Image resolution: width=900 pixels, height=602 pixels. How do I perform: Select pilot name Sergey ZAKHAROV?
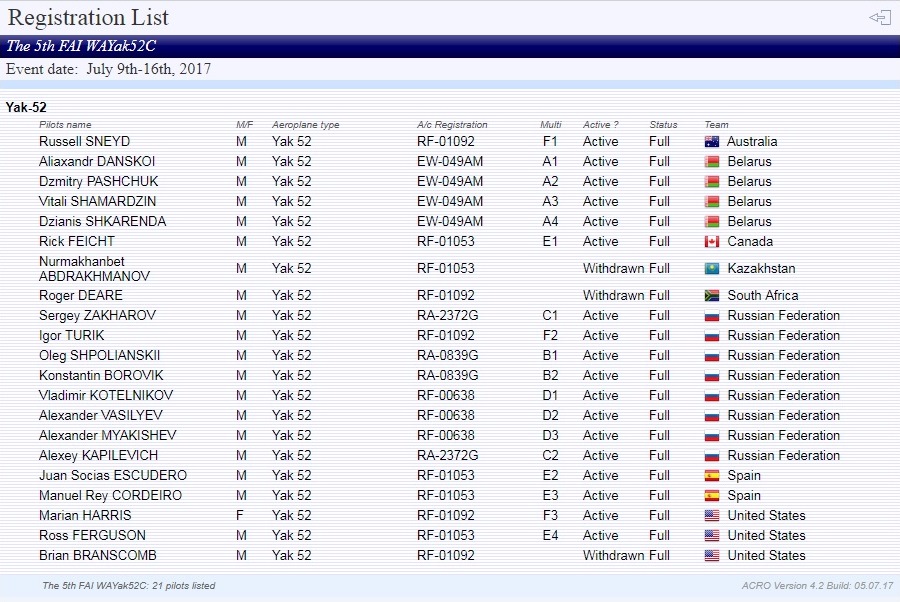pyautogui.click(x=98, y=316)
